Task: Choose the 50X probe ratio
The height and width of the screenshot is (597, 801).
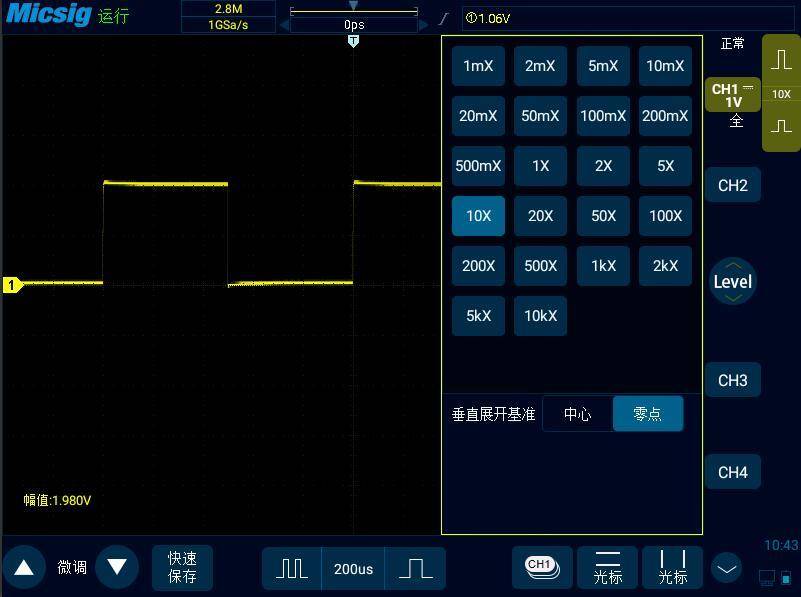Action: (x=603, y=216)
